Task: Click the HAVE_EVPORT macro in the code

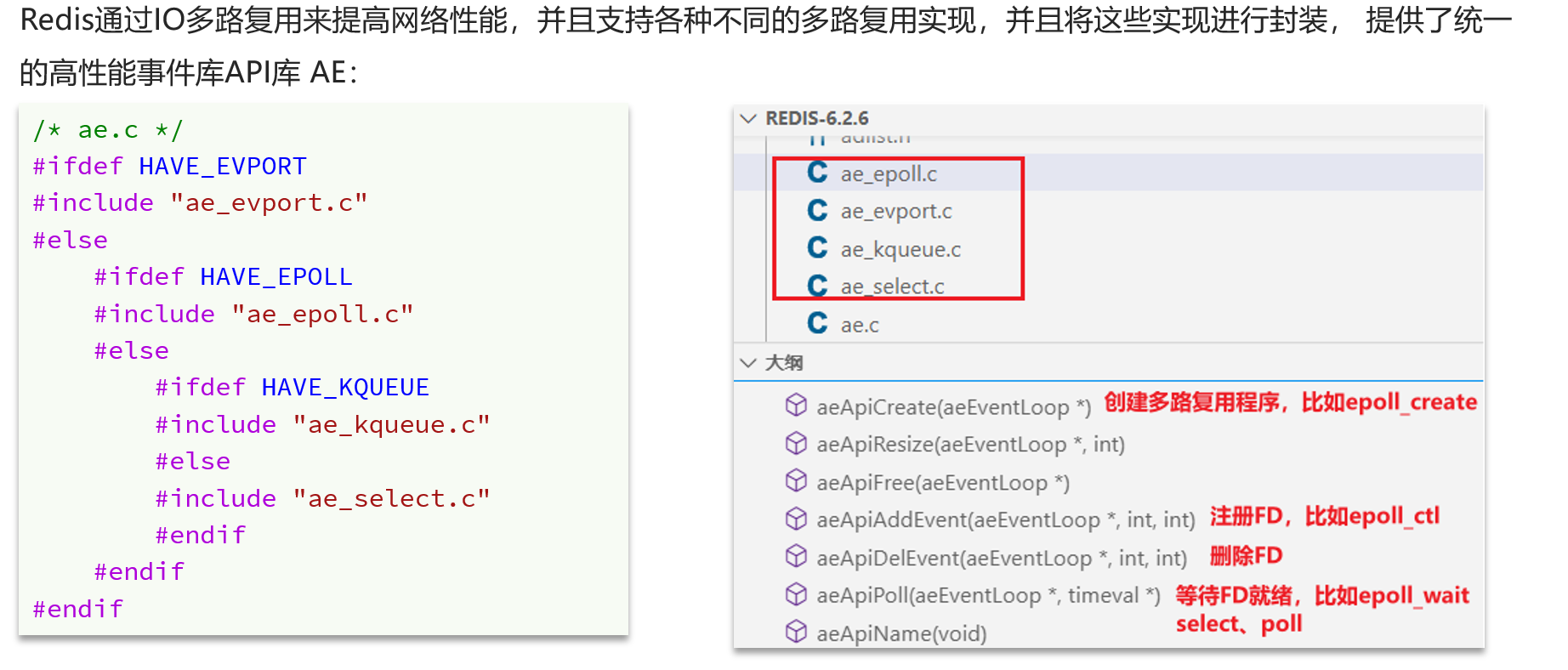Action: coord(223,167)
